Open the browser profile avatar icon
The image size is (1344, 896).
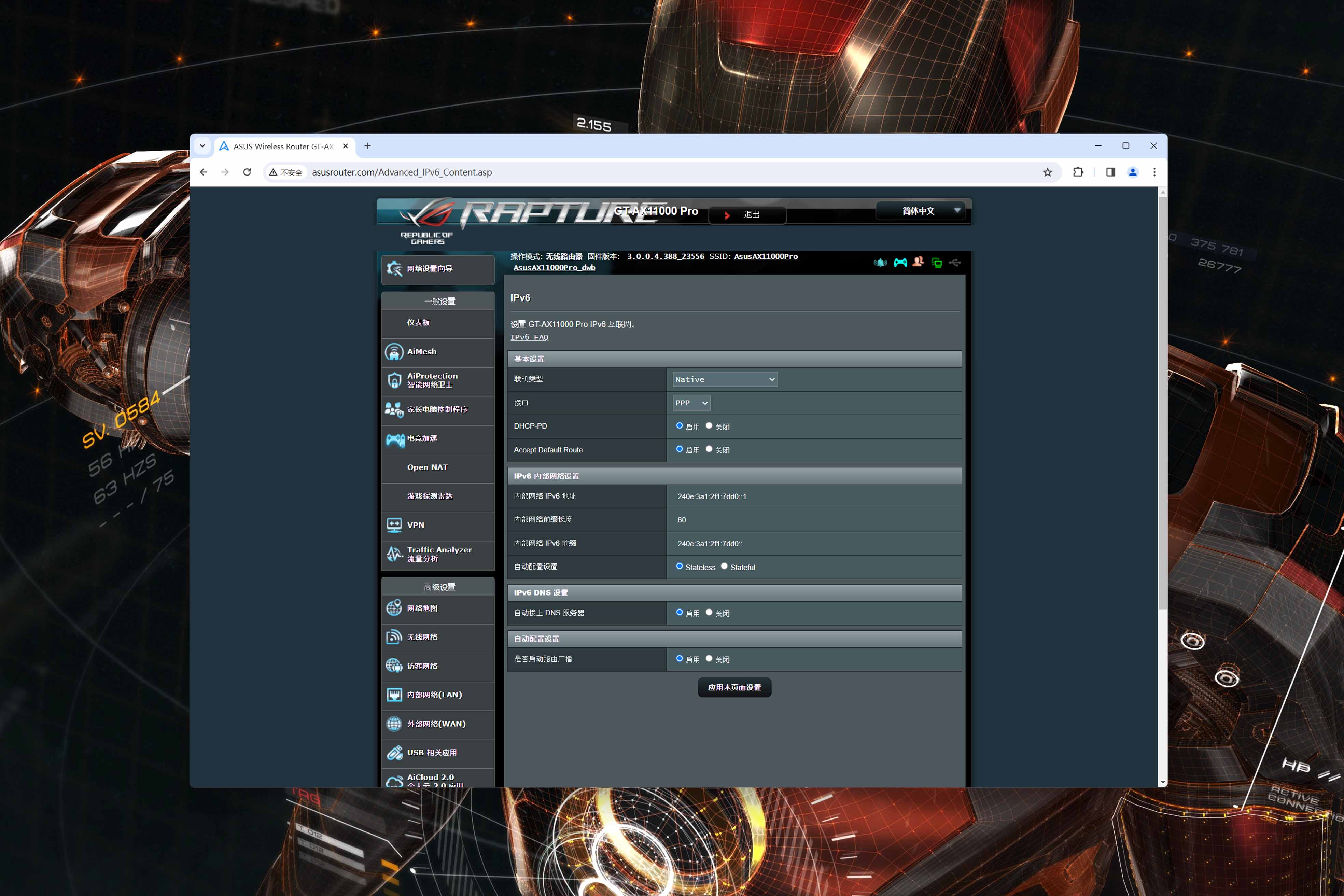click(x=1133, y=172)
